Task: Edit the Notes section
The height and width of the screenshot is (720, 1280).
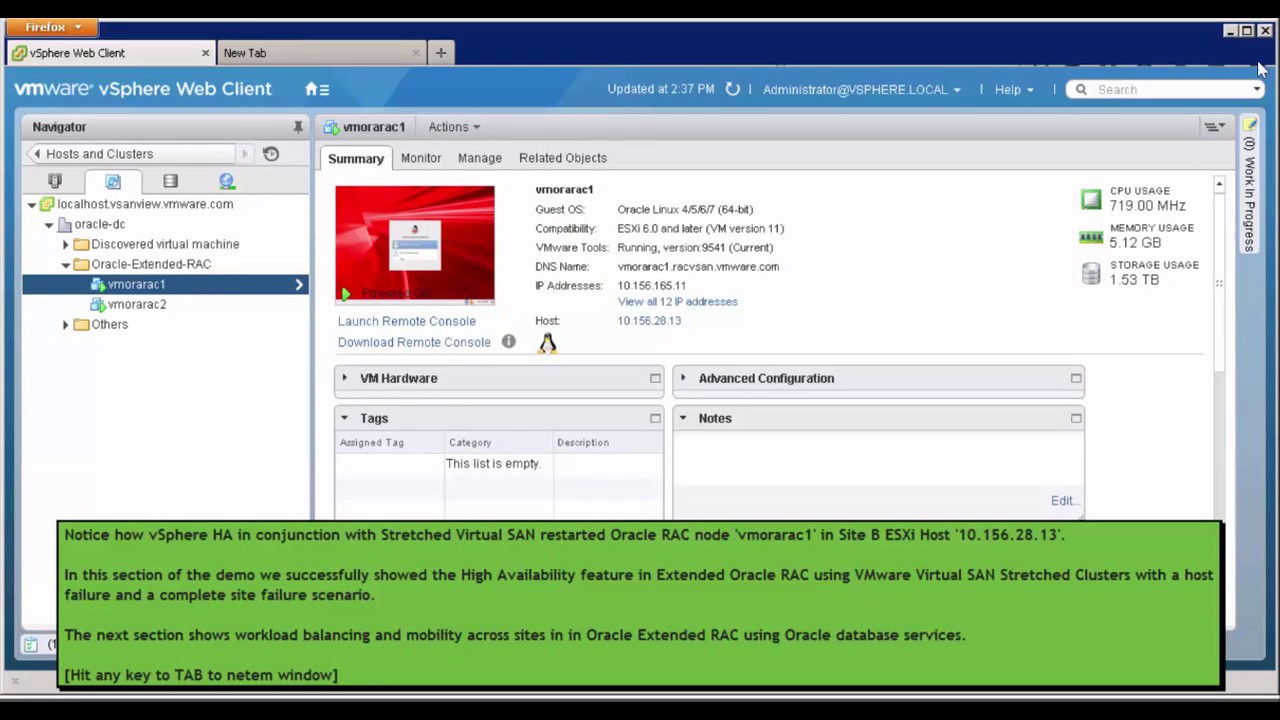Action: (x=1063, y=501)
